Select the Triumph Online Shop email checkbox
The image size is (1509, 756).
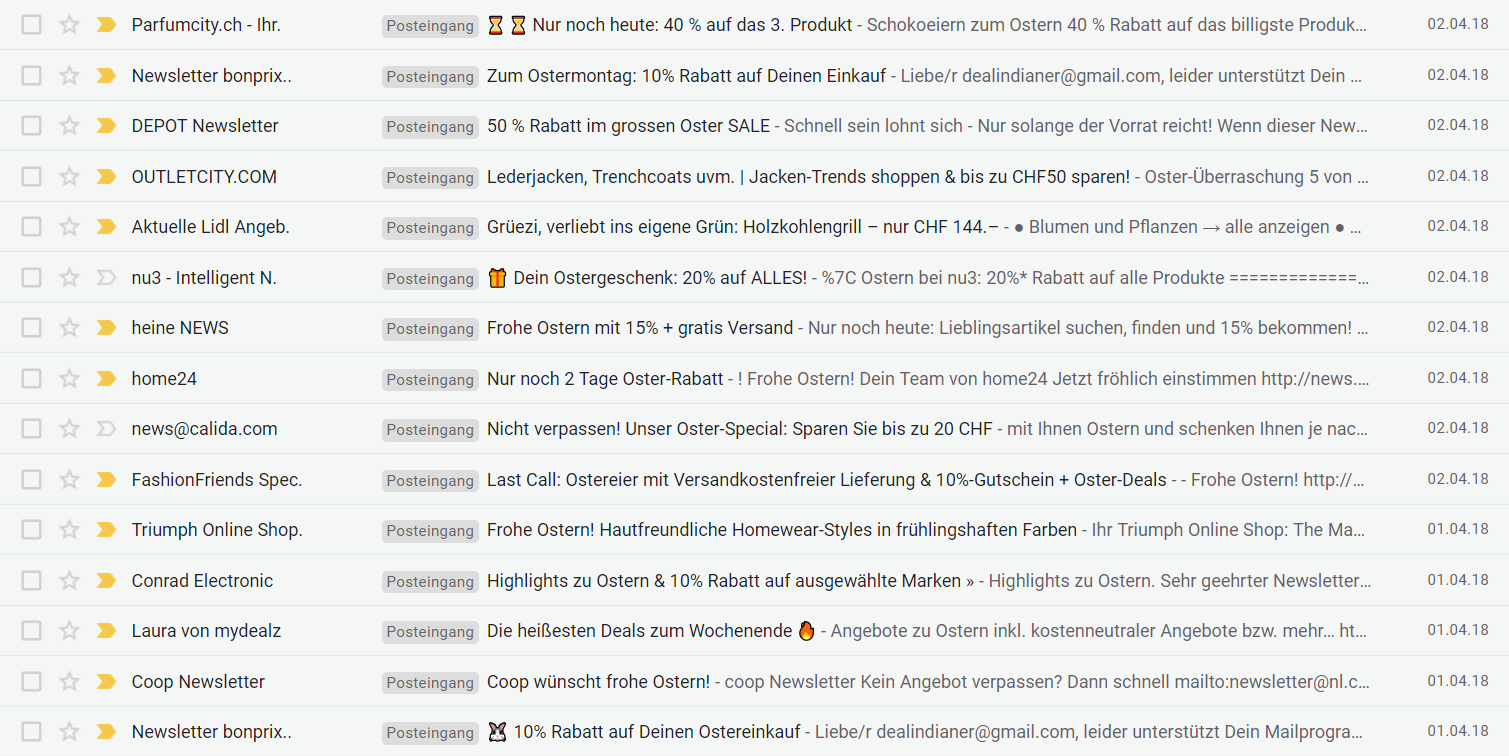32,530
